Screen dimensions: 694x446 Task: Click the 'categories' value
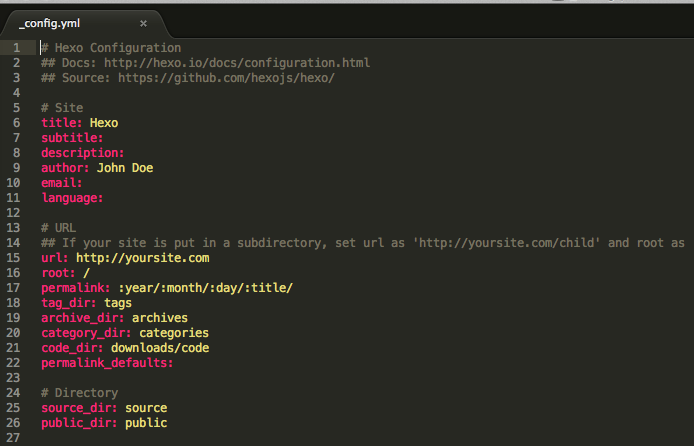174,333
